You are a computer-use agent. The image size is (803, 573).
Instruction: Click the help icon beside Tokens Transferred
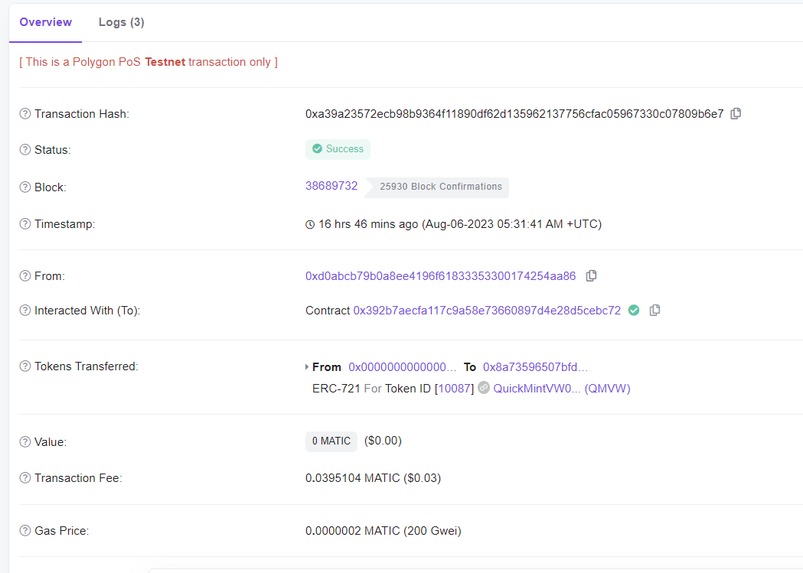pyautogui.click(x=25, y=366)
